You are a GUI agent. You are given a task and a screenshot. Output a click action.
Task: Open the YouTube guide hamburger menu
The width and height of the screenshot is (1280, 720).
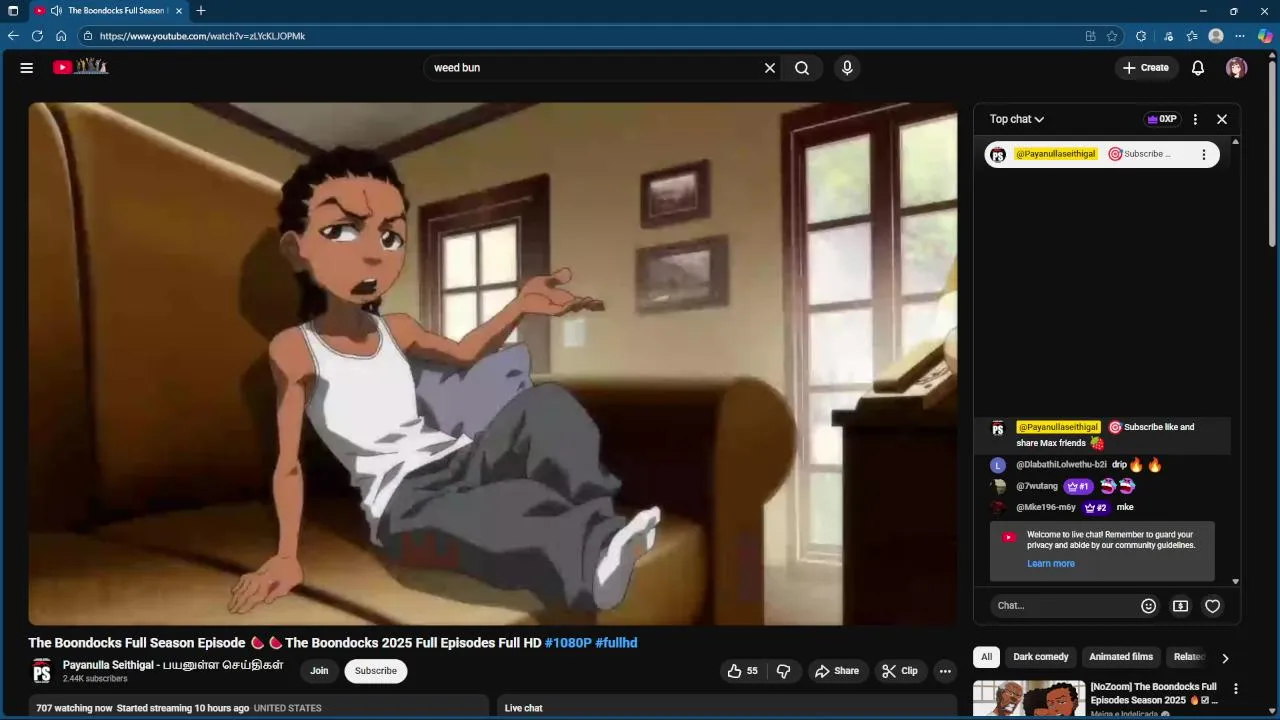tap(27, 68)
